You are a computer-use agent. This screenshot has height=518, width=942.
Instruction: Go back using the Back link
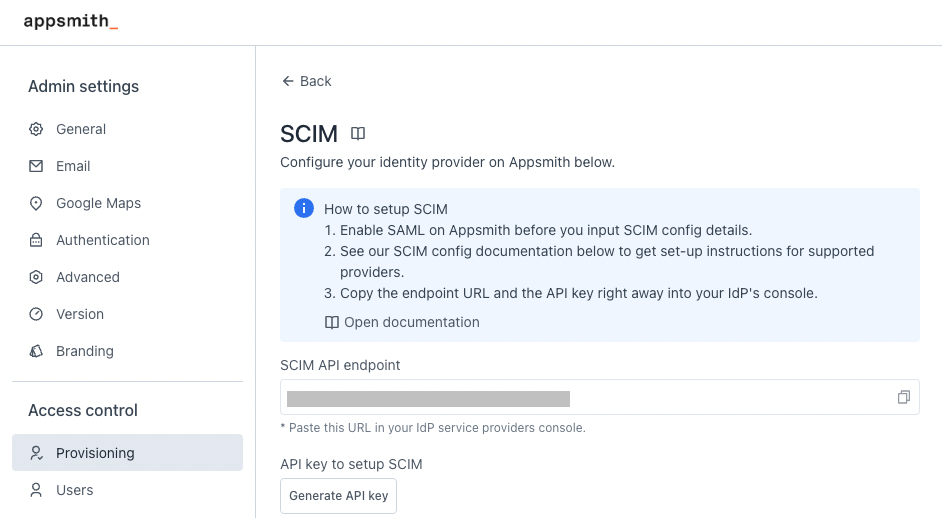pos(307,81)
